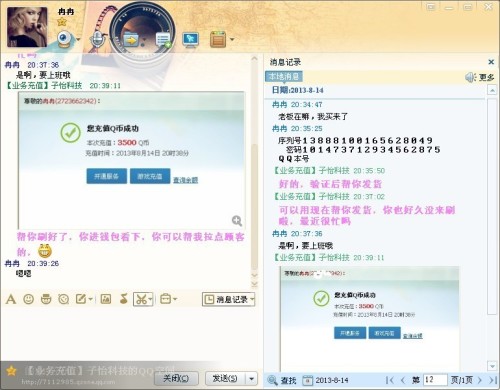Click the contact name 冉冉 at top

click(x=66, y=12)
